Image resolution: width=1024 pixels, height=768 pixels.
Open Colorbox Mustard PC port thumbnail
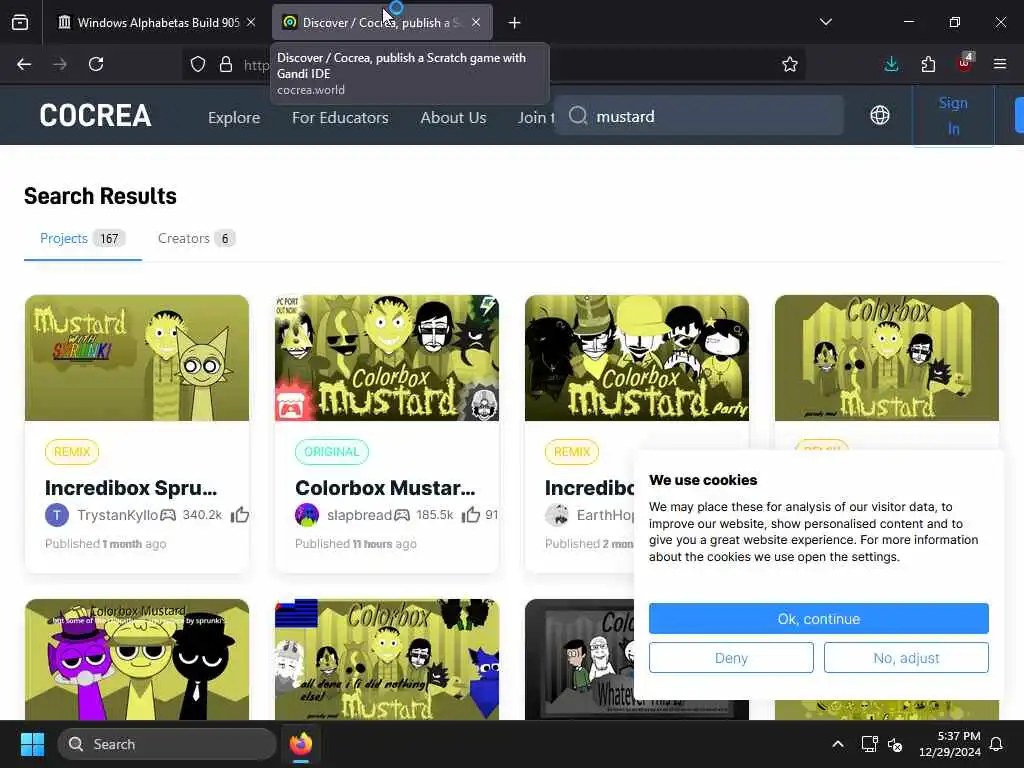tap(387, 358)
